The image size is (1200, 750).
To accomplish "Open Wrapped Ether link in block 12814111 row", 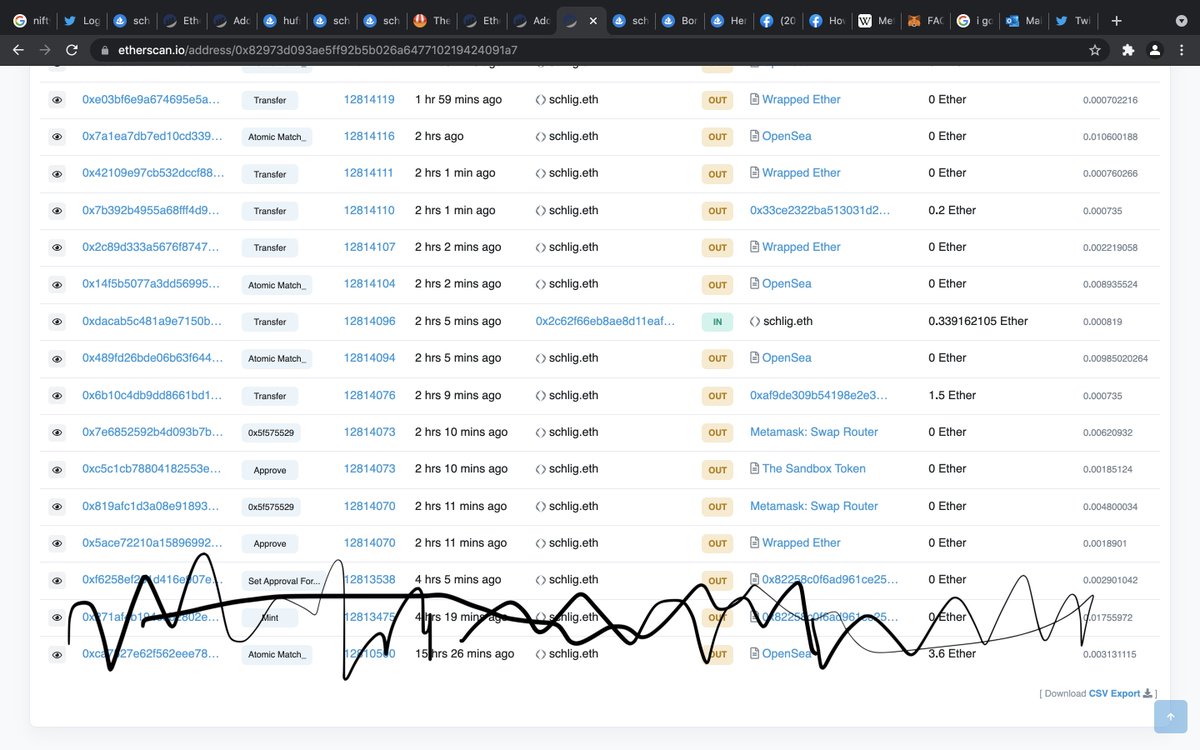I will tap(801, 173).
